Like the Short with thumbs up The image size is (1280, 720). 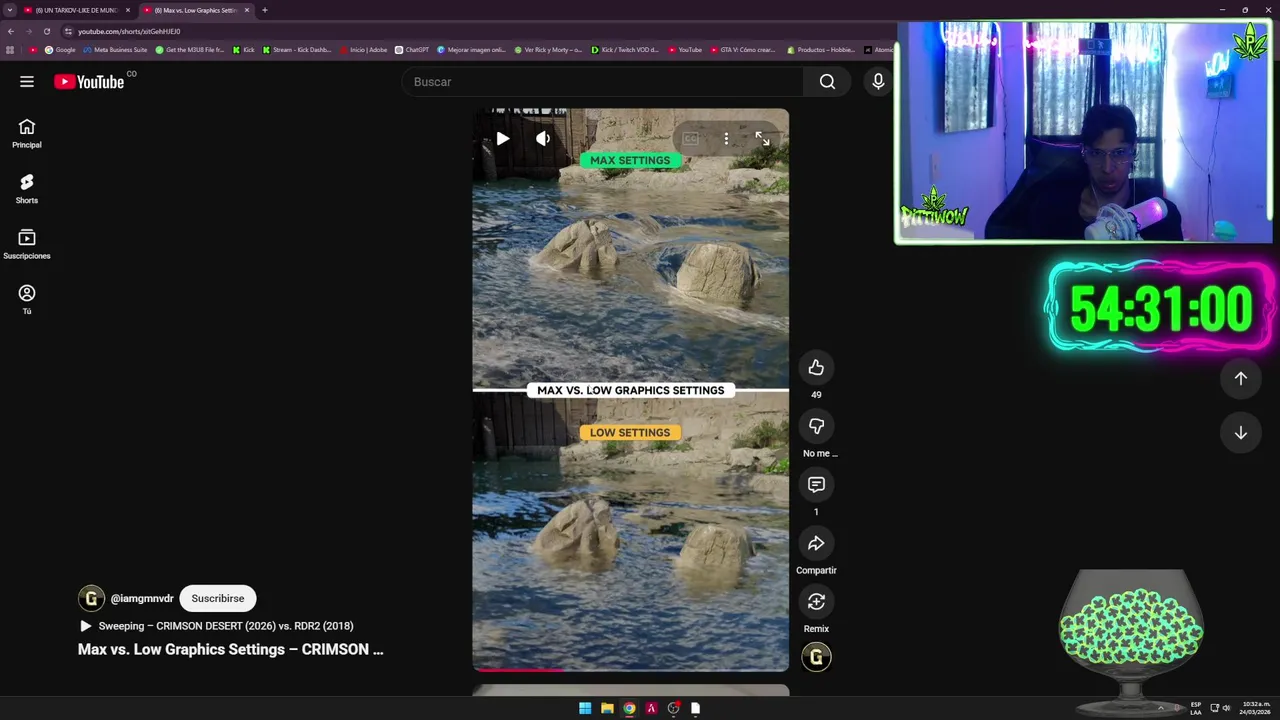point(816,368)
